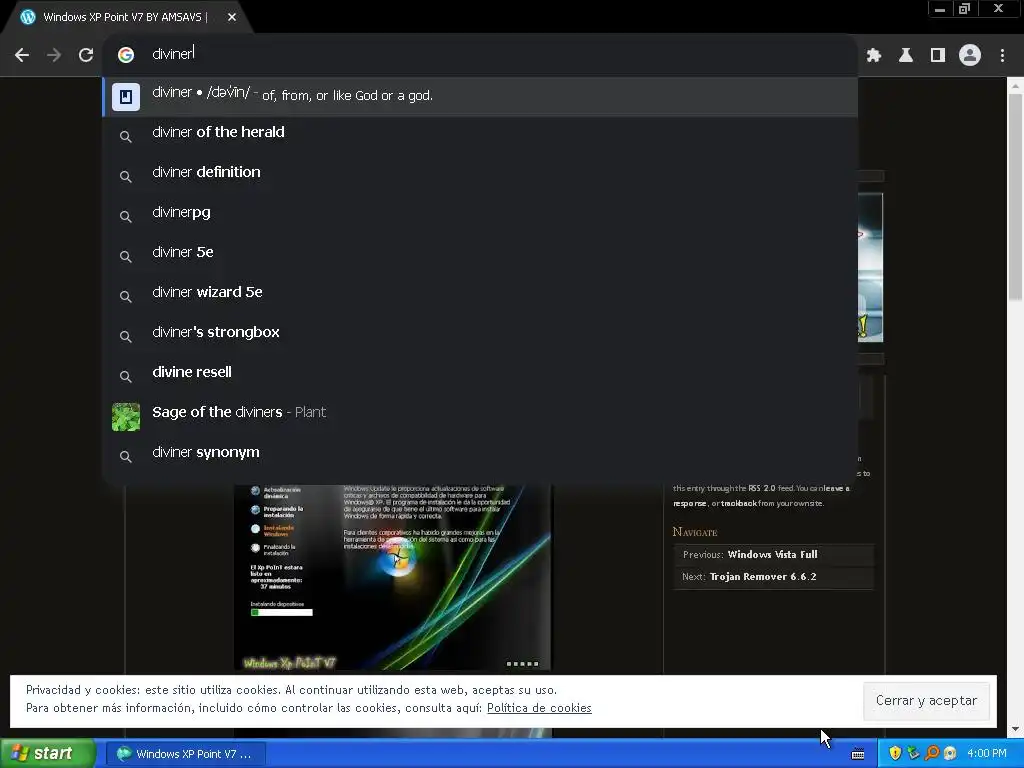
Task: Open the profile avatar menu
Action: 970,56
